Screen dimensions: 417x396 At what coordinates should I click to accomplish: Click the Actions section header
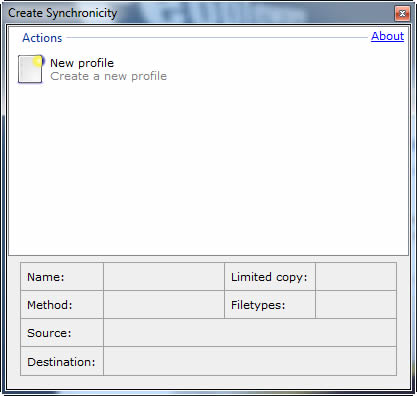(x=42, y=38)
